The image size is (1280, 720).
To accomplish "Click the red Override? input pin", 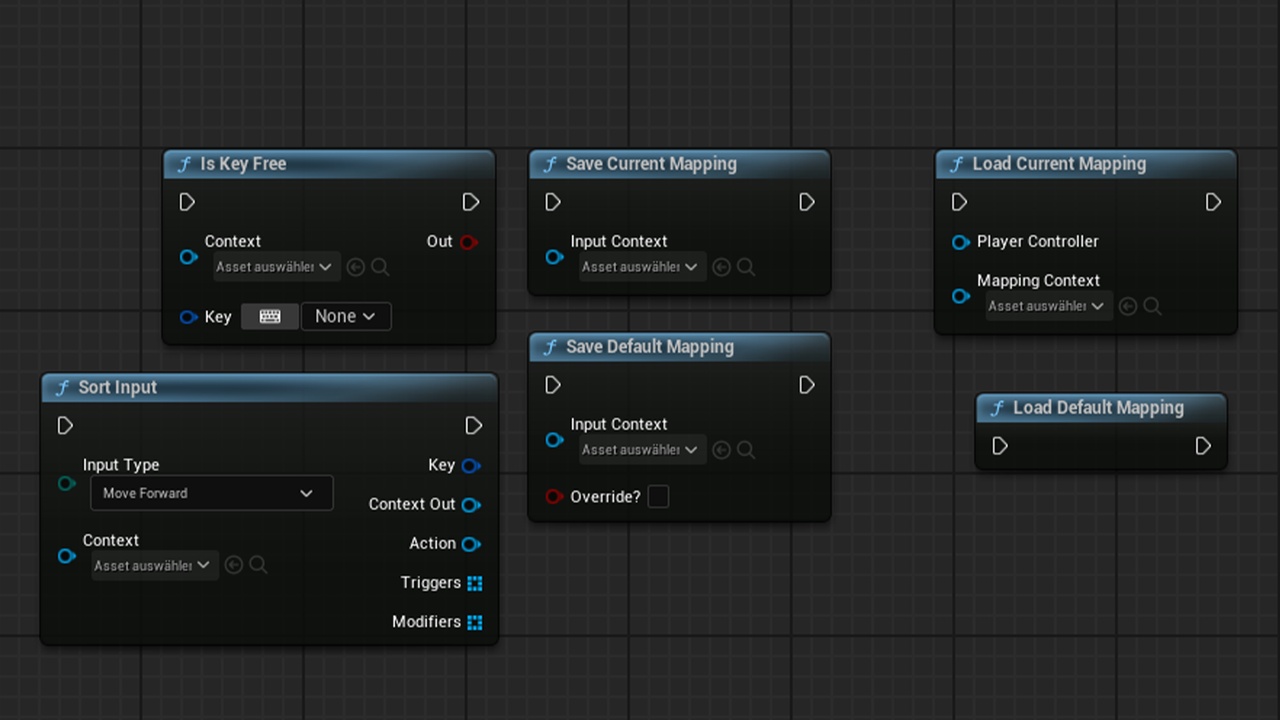I will [554, 496].
